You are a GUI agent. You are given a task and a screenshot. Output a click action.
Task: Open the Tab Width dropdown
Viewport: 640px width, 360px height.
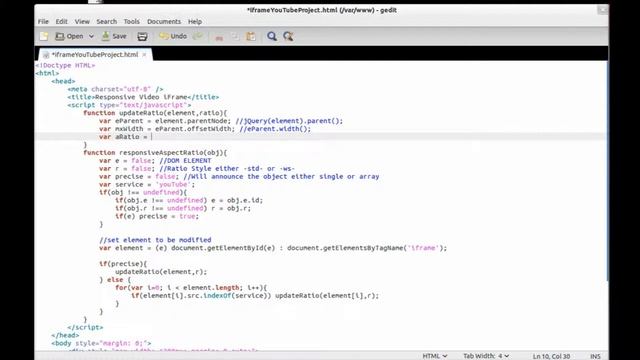tap(486, 356)
